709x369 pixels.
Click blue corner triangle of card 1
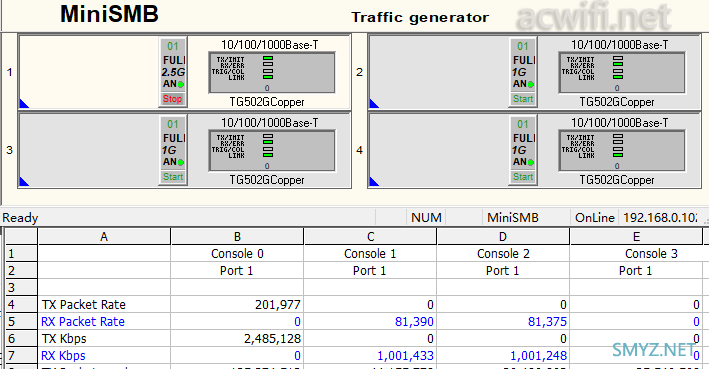pos(24,104)
